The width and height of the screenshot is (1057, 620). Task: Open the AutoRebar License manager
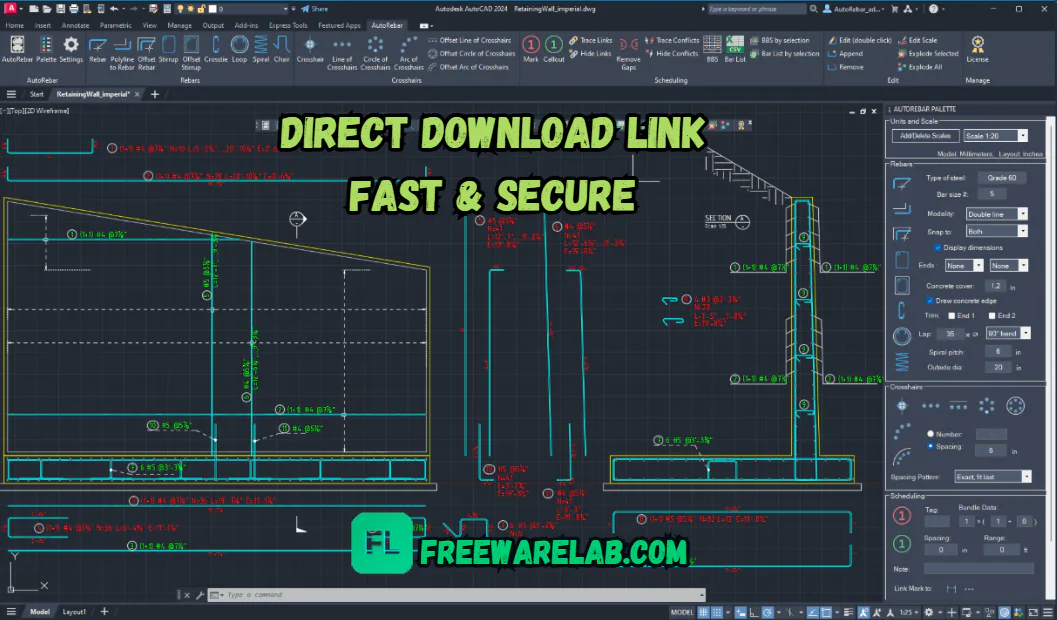[x=977, y=51]
